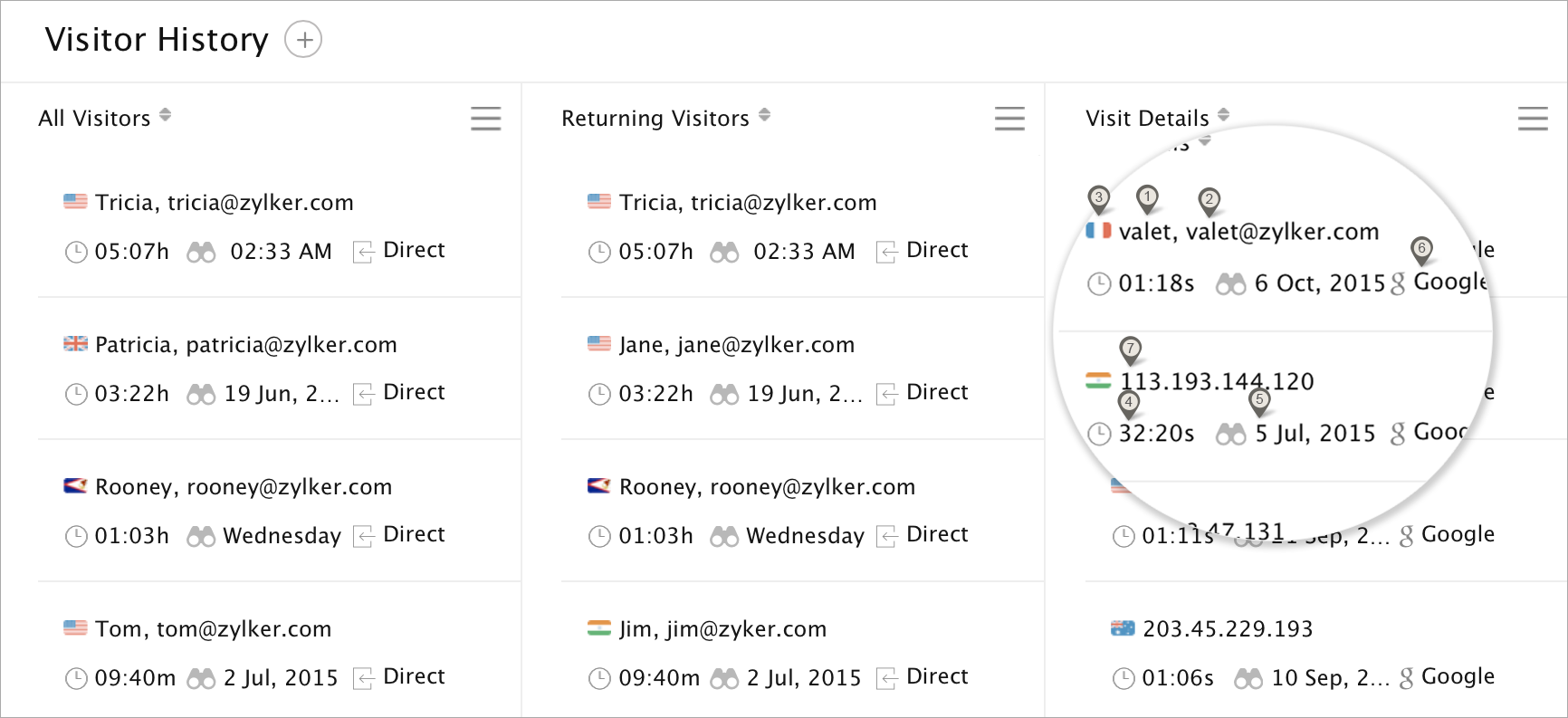This screenshot has width=1568, height=718.
Task: Click Tom's Direct referrer label
Action: 414,676
